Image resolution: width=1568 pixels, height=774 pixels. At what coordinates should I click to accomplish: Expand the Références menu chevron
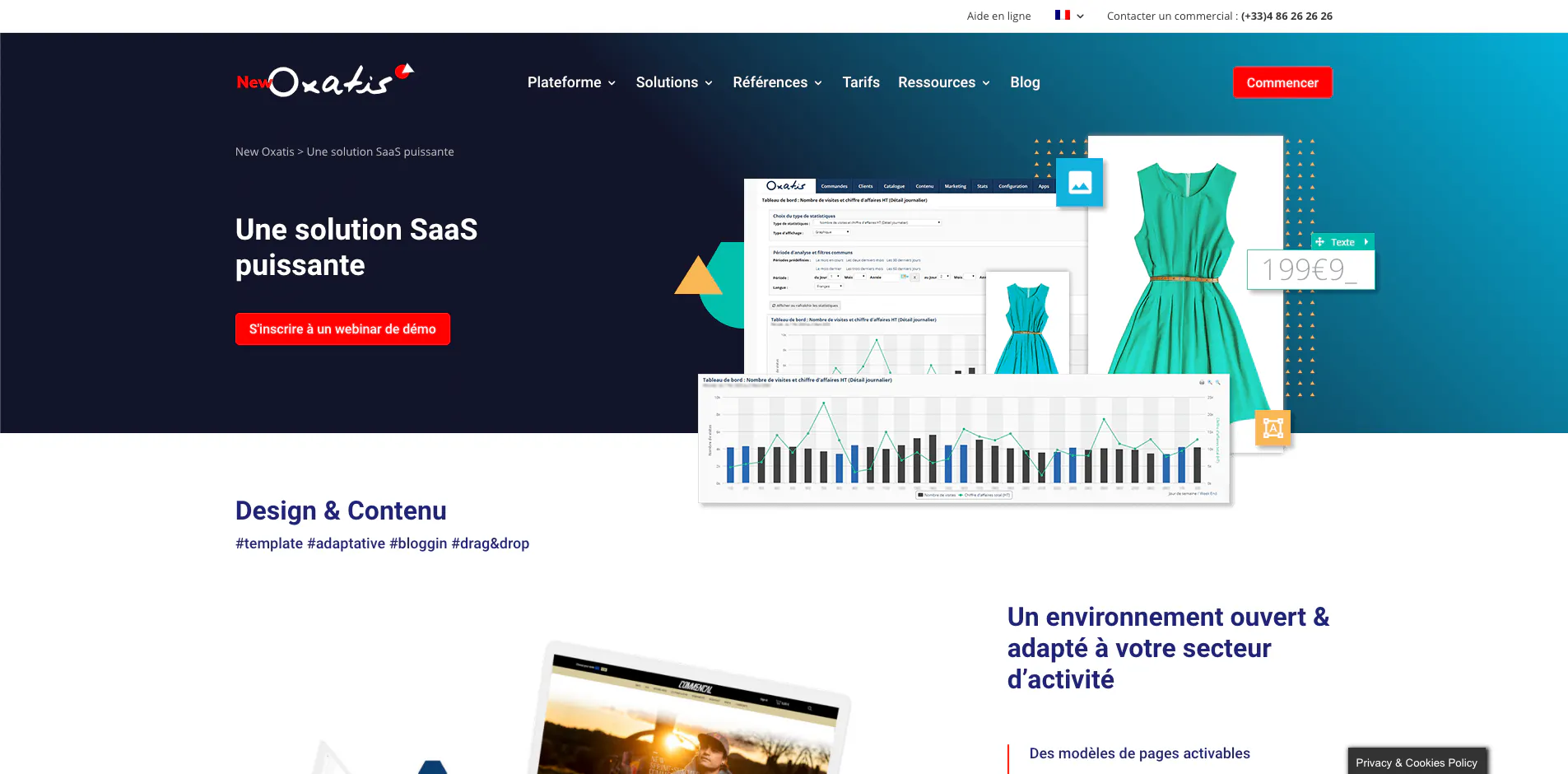click(818, 83)
